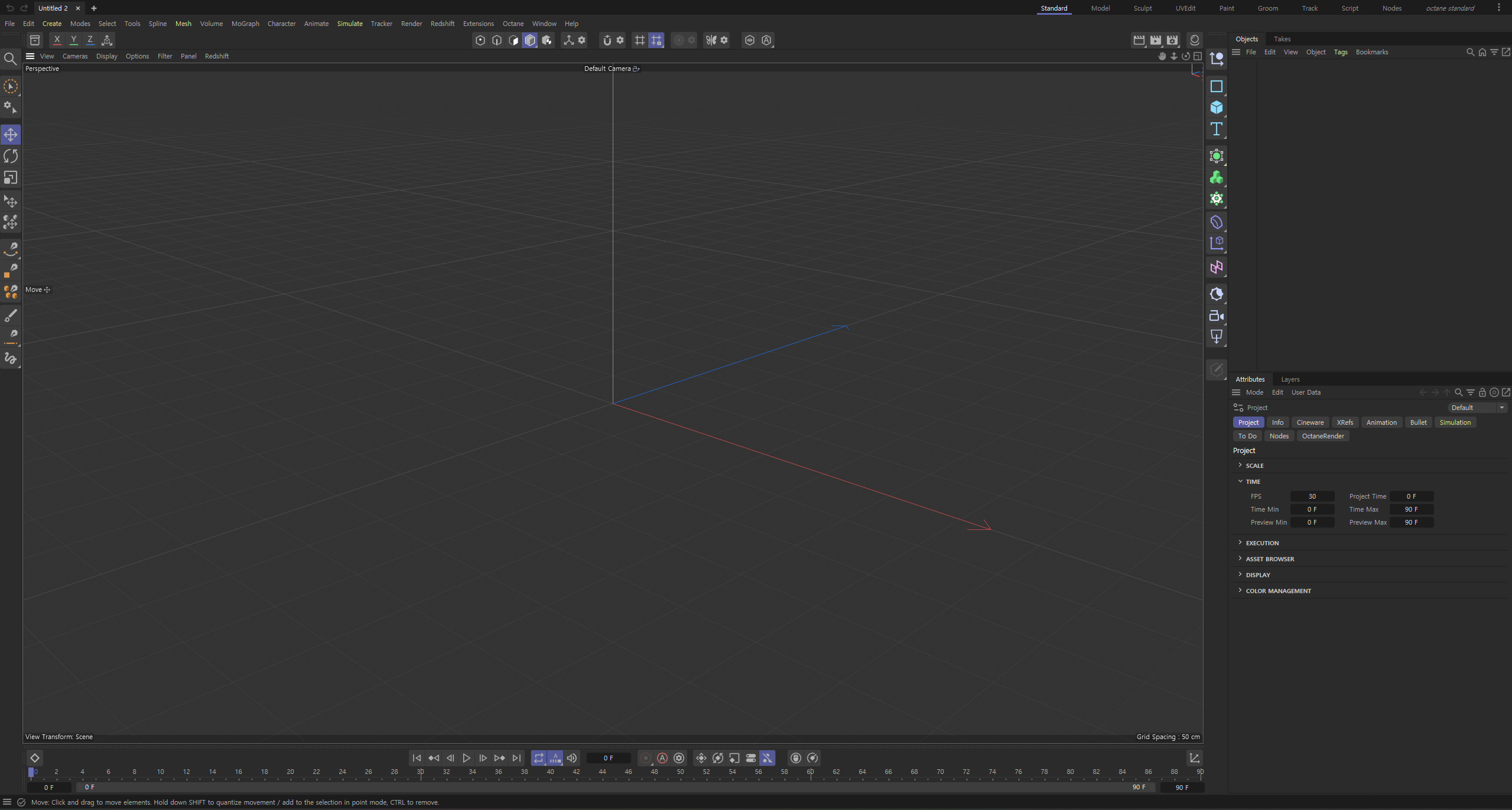Viewport: 1512px width, 810px height.
Task: Click the current frame field in transport bar
Action: 609,758
